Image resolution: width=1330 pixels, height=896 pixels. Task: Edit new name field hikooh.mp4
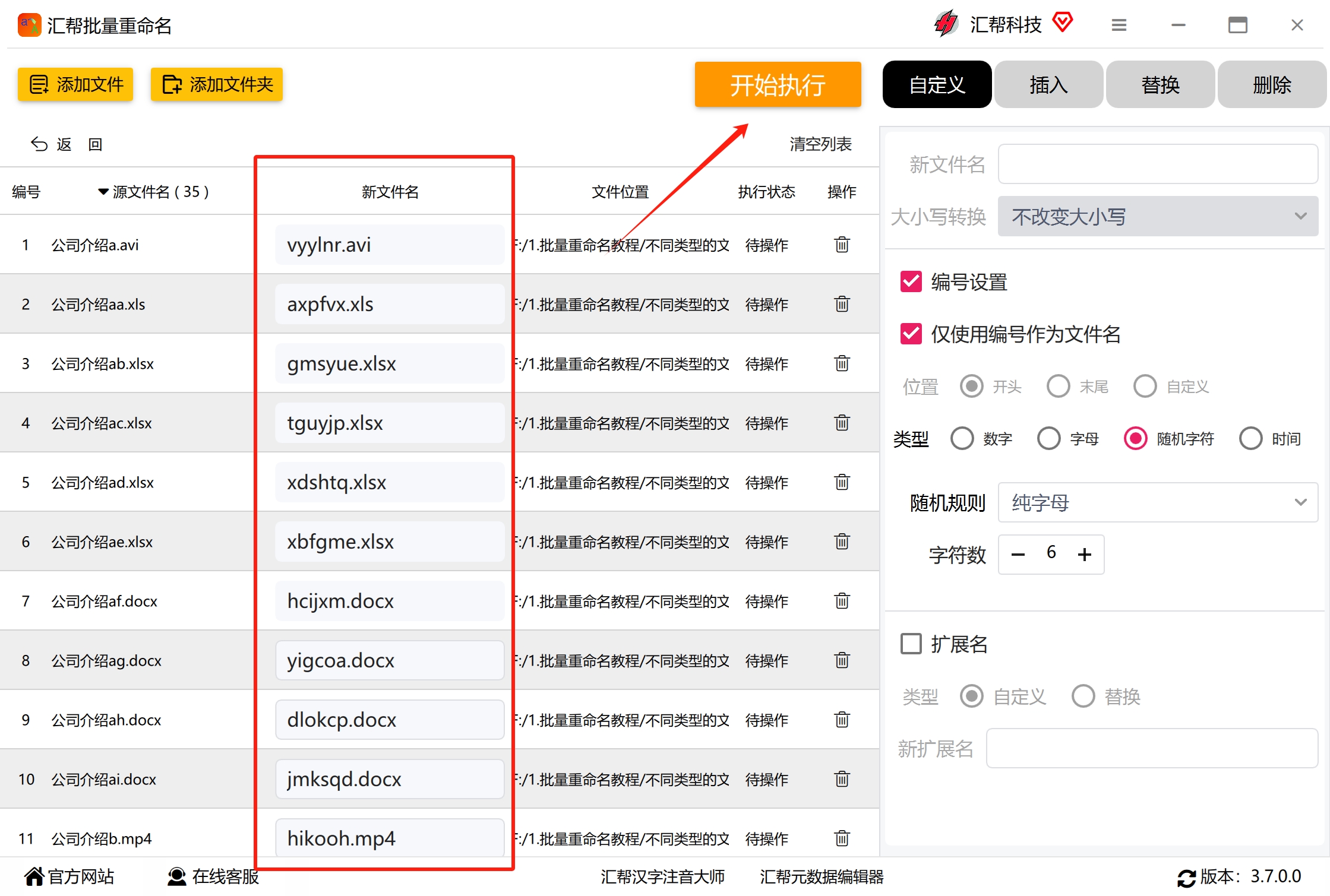click(x=390, y=838)
